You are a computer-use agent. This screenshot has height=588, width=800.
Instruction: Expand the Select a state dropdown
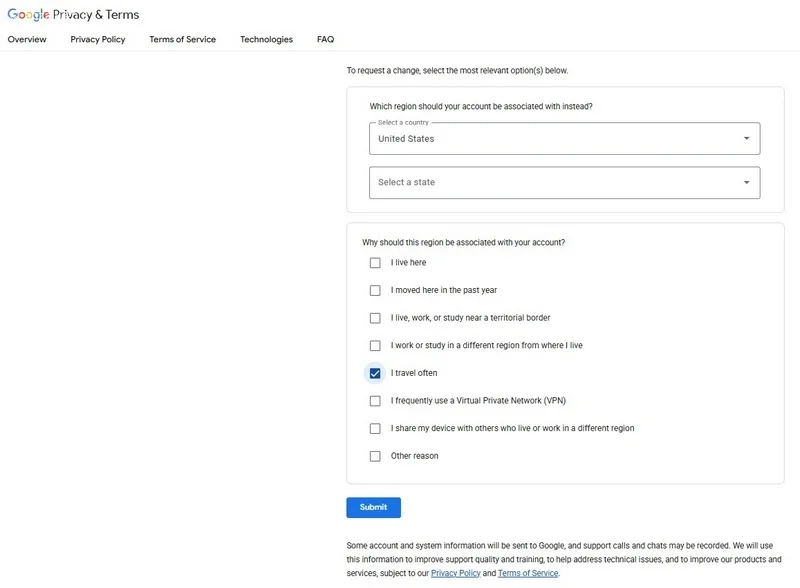point(564,182)
